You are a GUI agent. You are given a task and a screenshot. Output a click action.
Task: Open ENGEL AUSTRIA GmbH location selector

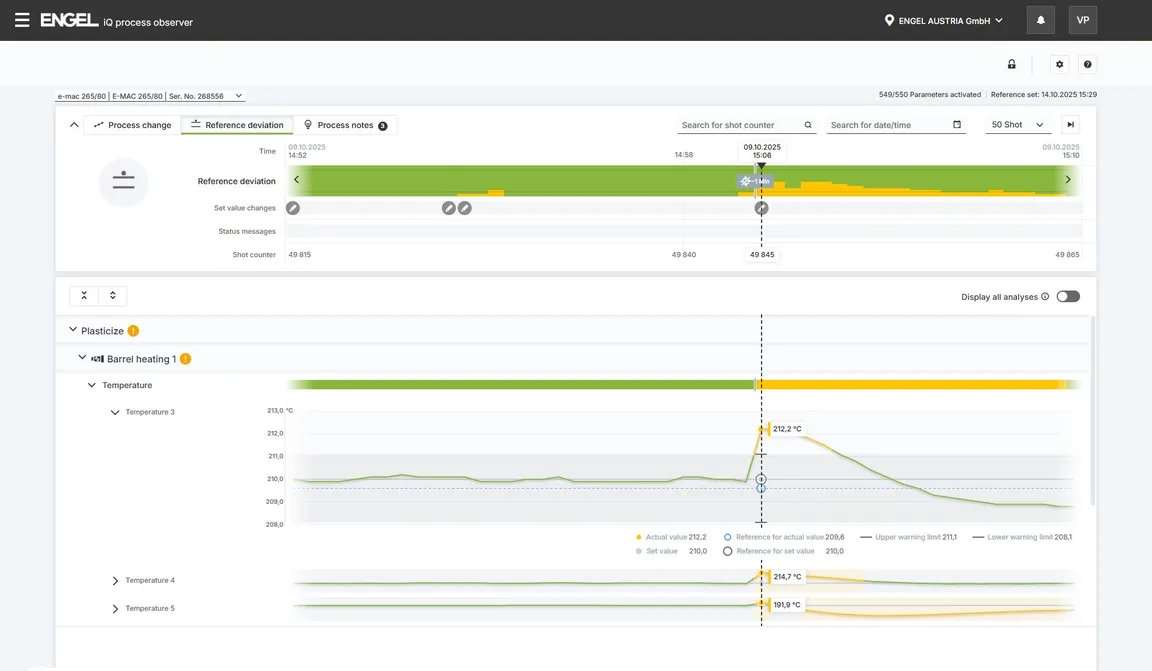[943, 20]
